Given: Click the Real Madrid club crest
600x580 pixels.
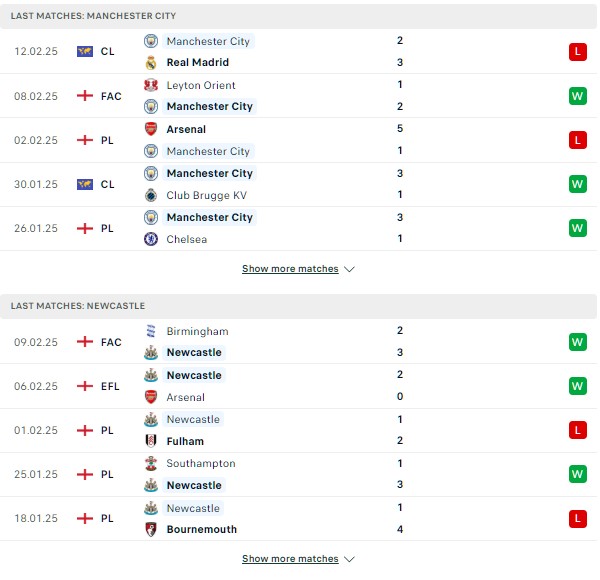Looking at the screenshot, I should [151, 62].
